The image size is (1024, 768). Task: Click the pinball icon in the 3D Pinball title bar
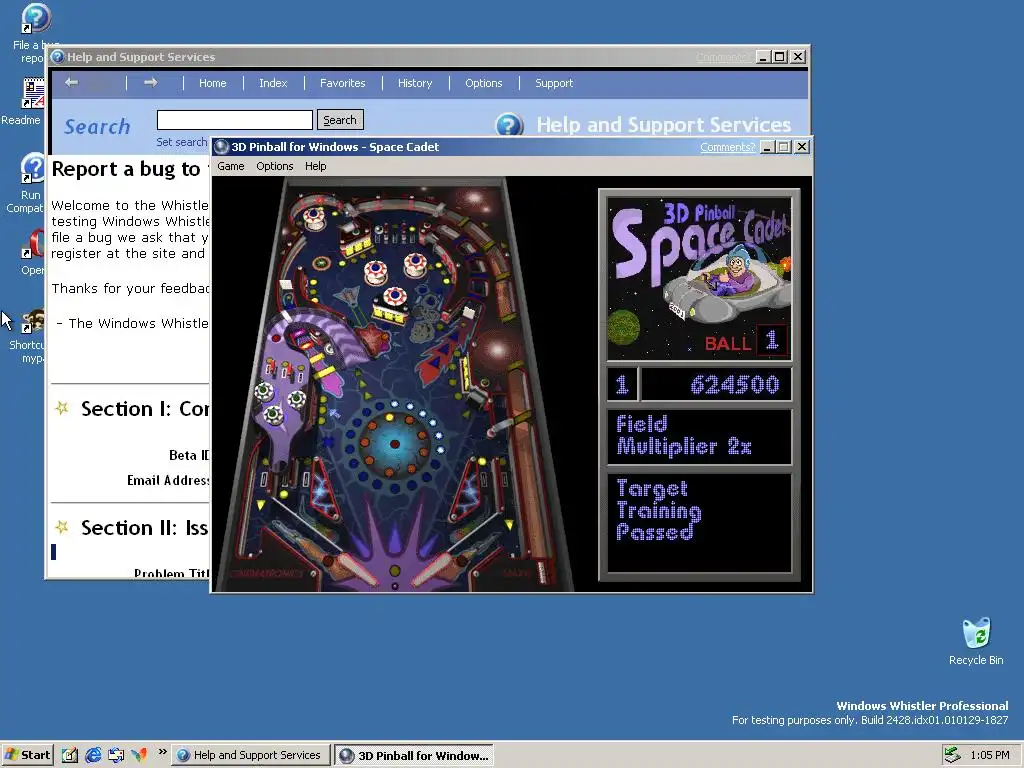[x=221, y=147]
